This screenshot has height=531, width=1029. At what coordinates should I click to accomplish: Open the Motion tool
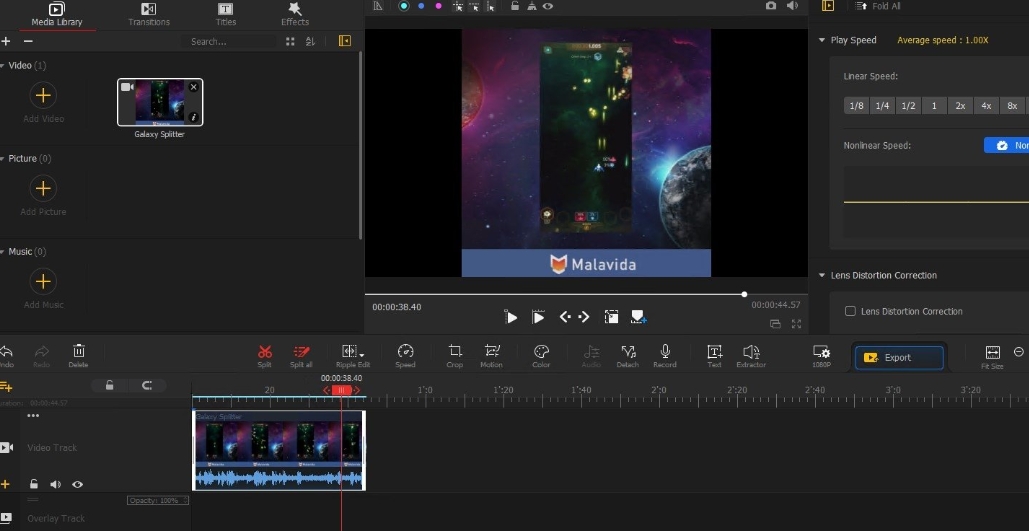(x=491, y=356)
